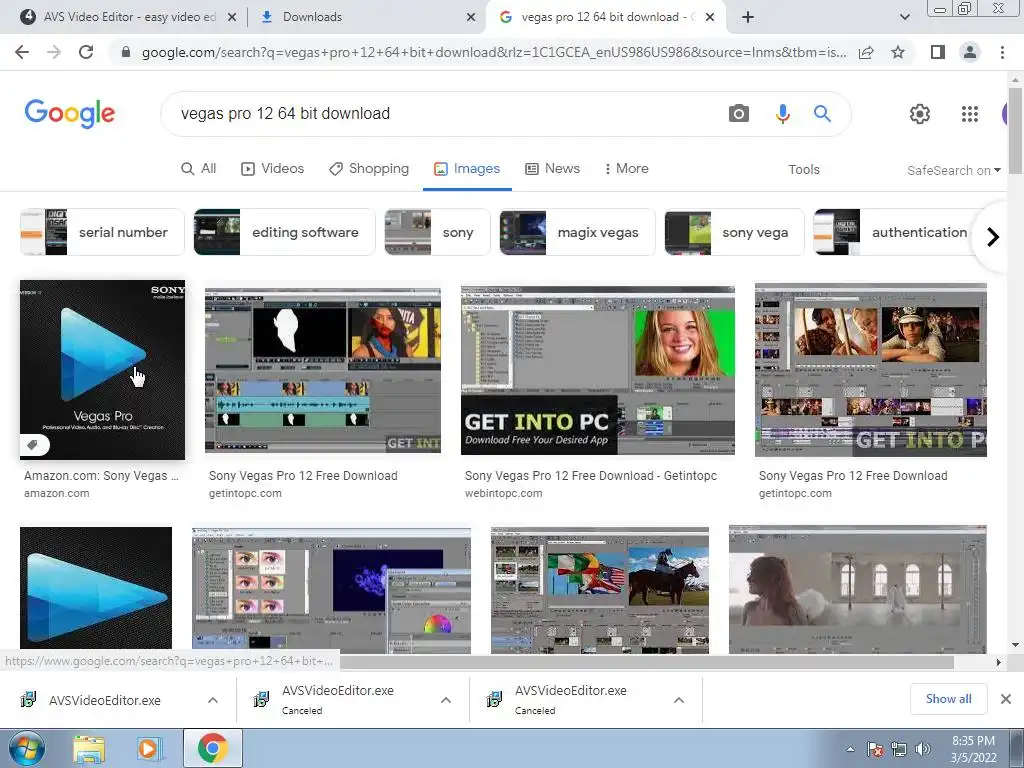Open the Windows Start menu

coord(26,748)
